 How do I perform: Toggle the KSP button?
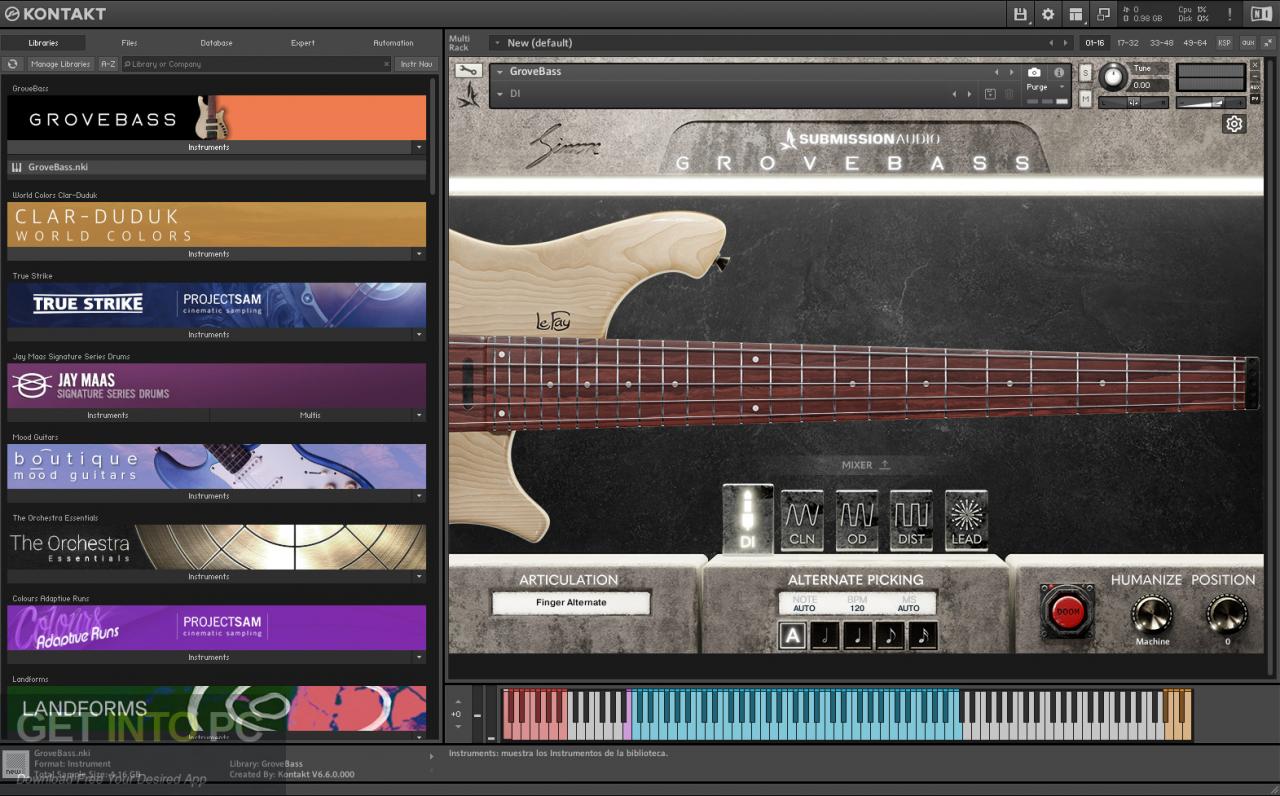[1225, 43]
